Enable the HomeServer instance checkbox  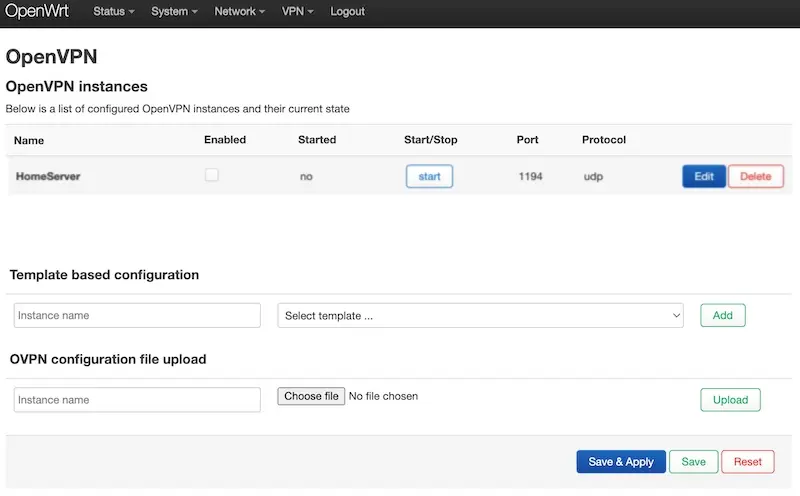(x=212, y=175)
